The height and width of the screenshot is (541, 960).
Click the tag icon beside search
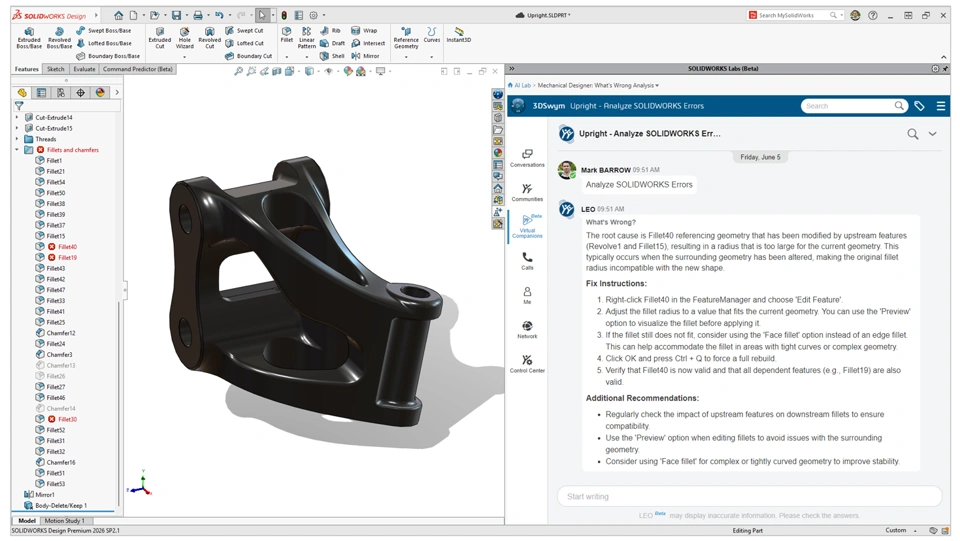[x=919, y=106]
